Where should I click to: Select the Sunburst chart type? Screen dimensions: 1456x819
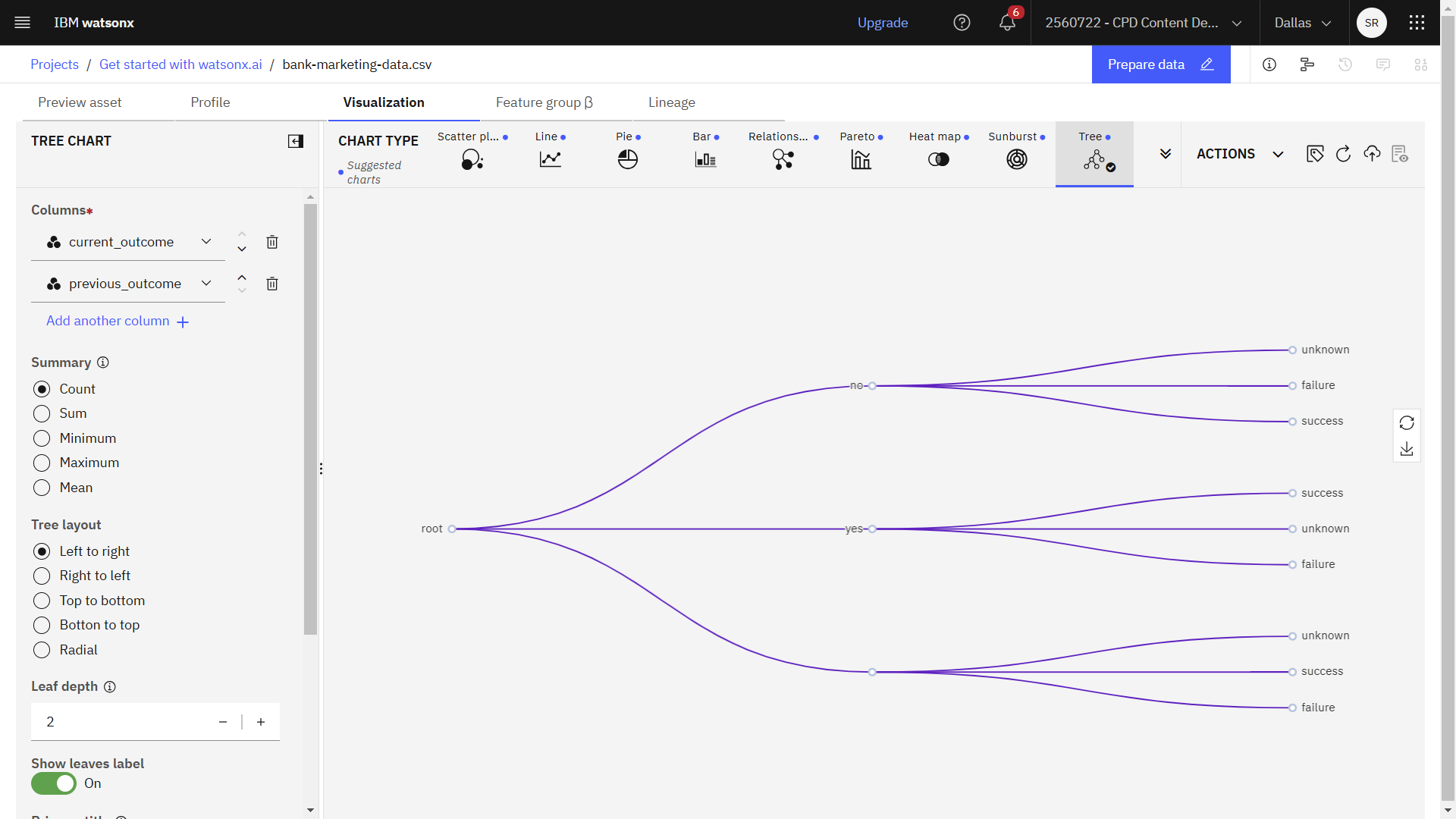(1016, 158)
